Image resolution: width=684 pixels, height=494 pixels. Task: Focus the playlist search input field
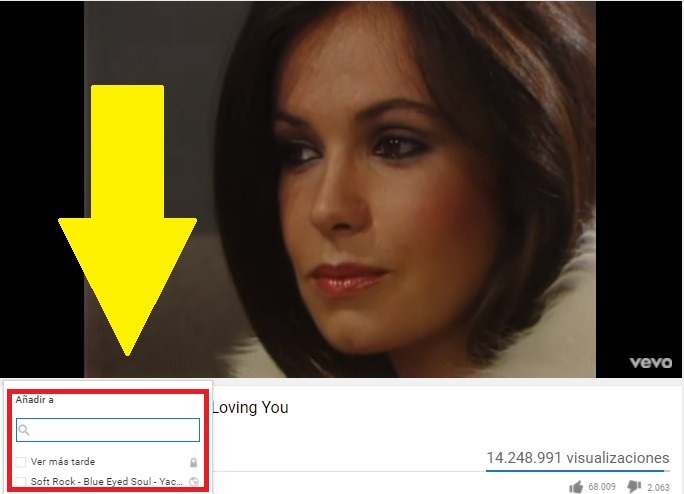click(x=108, y=430)
